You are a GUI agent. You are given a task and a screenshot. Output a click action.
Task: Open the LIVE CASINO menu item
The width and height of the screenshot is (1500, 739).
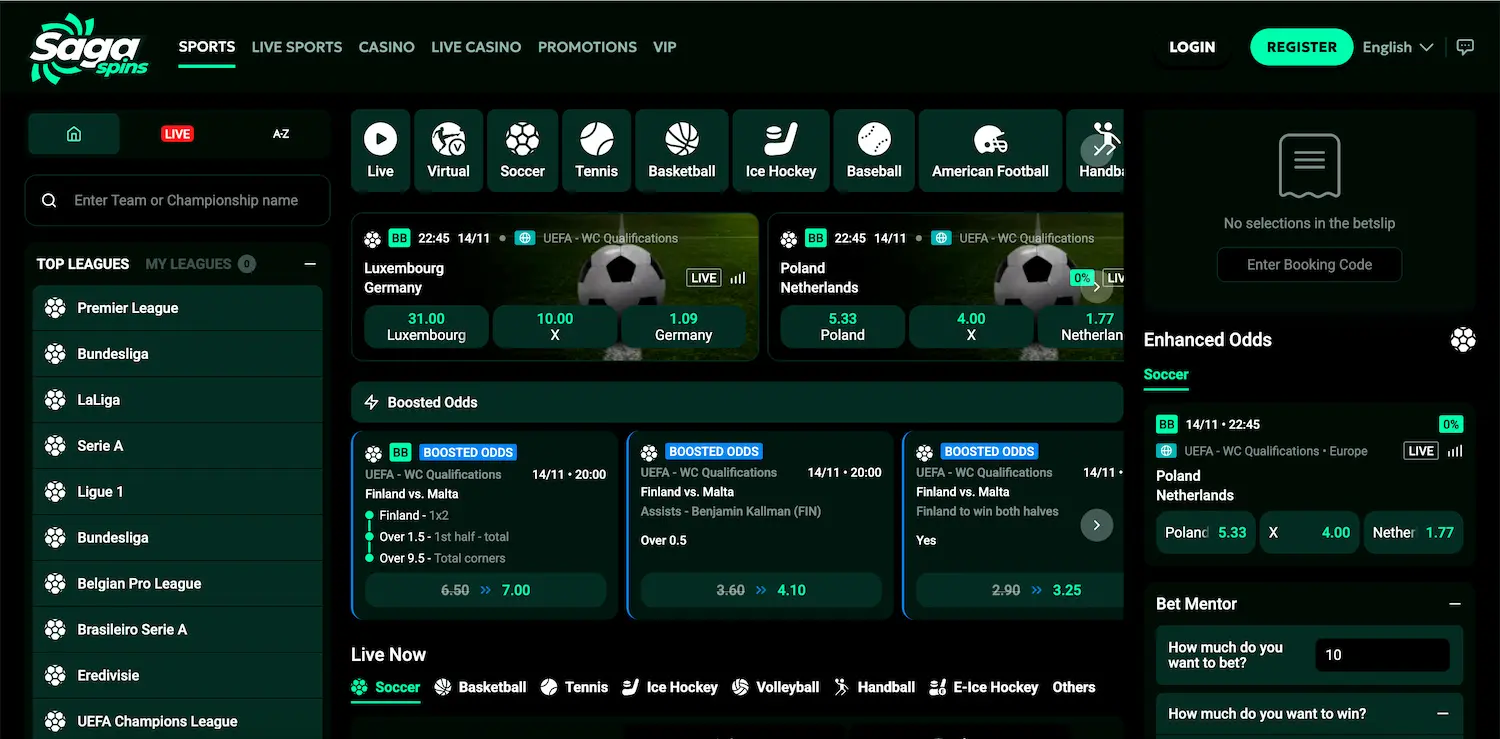(476, 47)
